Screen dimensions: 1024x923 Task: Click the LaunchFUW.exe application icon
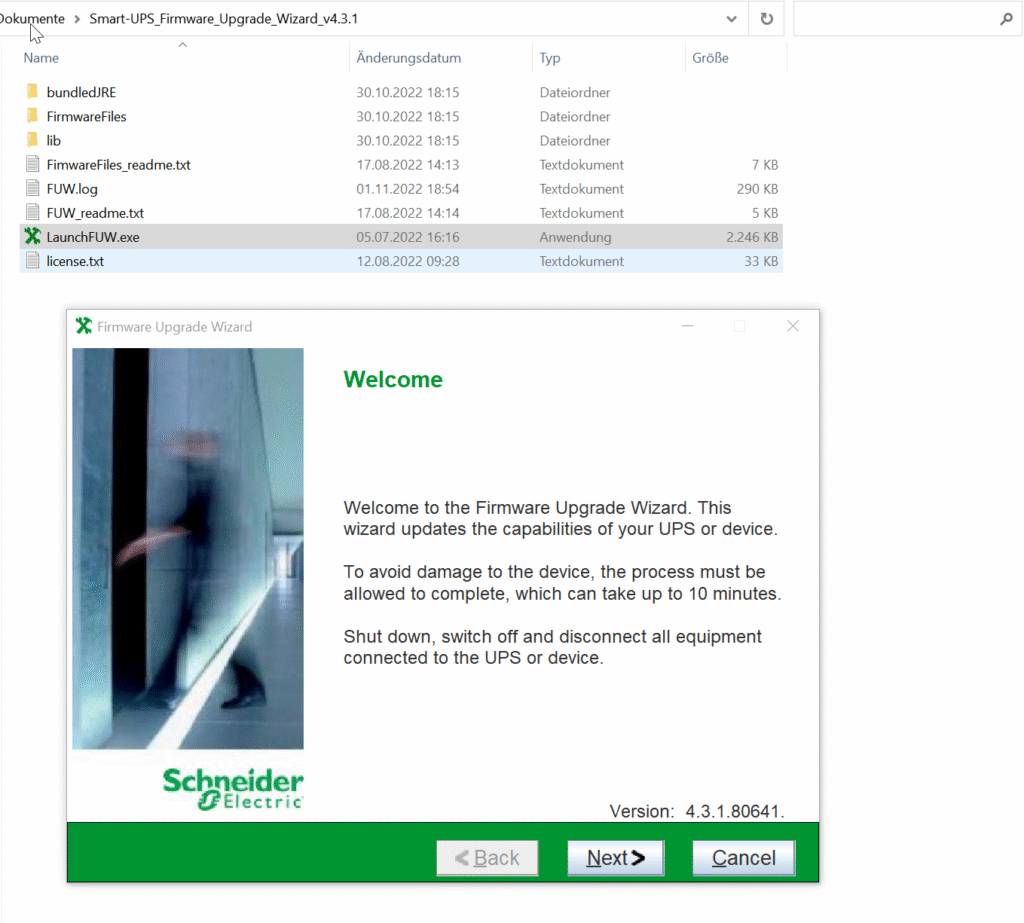[32, 237]
